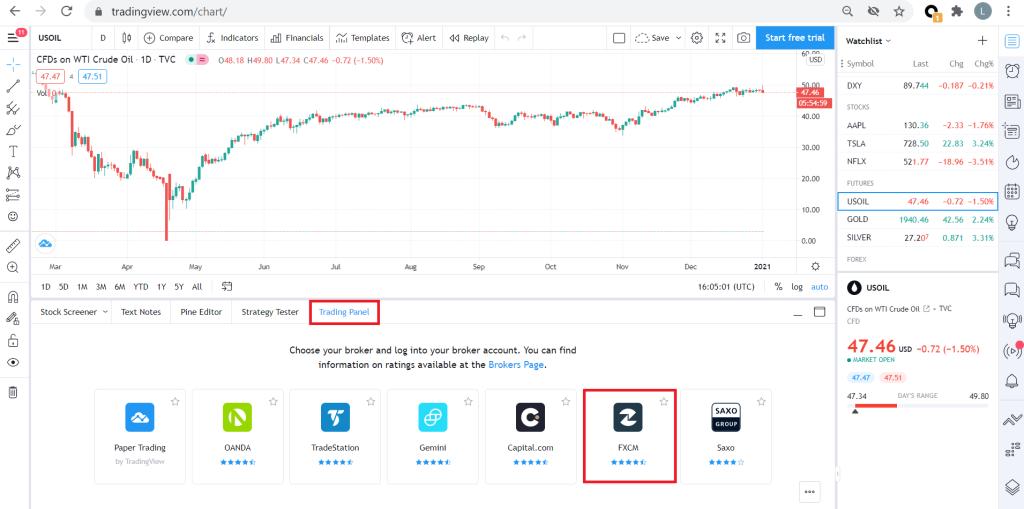Screen dimensions: 1024x509
Task: Click the USOIL symbol search field
Action: pyautogui.click(x=61, y=38)
